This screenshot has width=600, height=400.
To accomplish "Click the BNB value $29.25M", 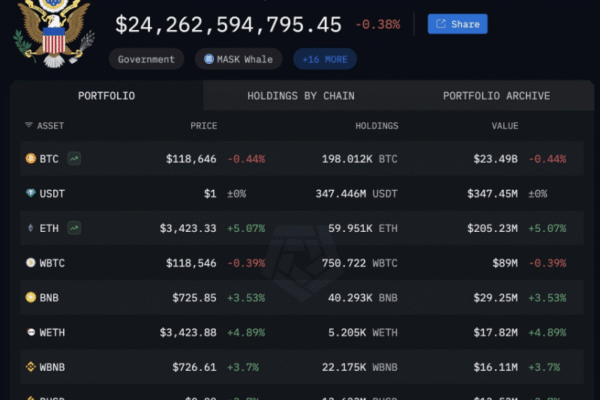I will click(x=496, y=298).
